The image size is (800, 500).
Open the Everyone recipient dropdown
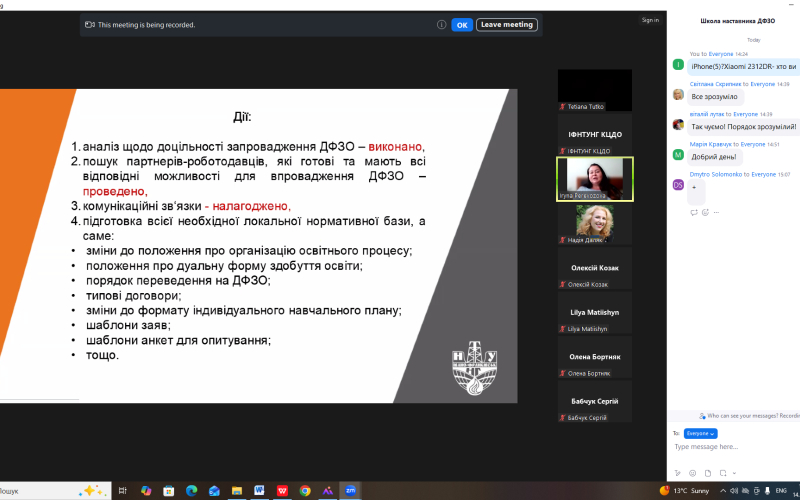click(x=701, y=433)
